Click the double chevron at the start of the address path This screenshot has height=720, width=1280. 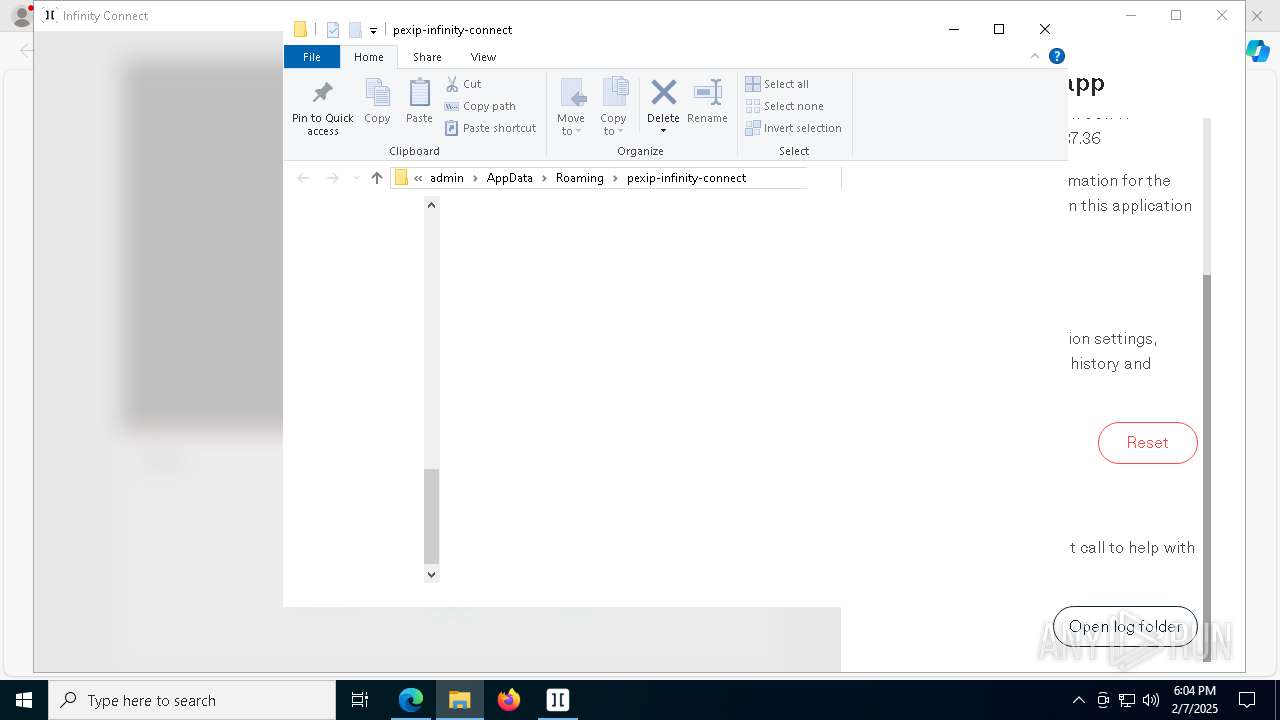click(x=418, y=178)
